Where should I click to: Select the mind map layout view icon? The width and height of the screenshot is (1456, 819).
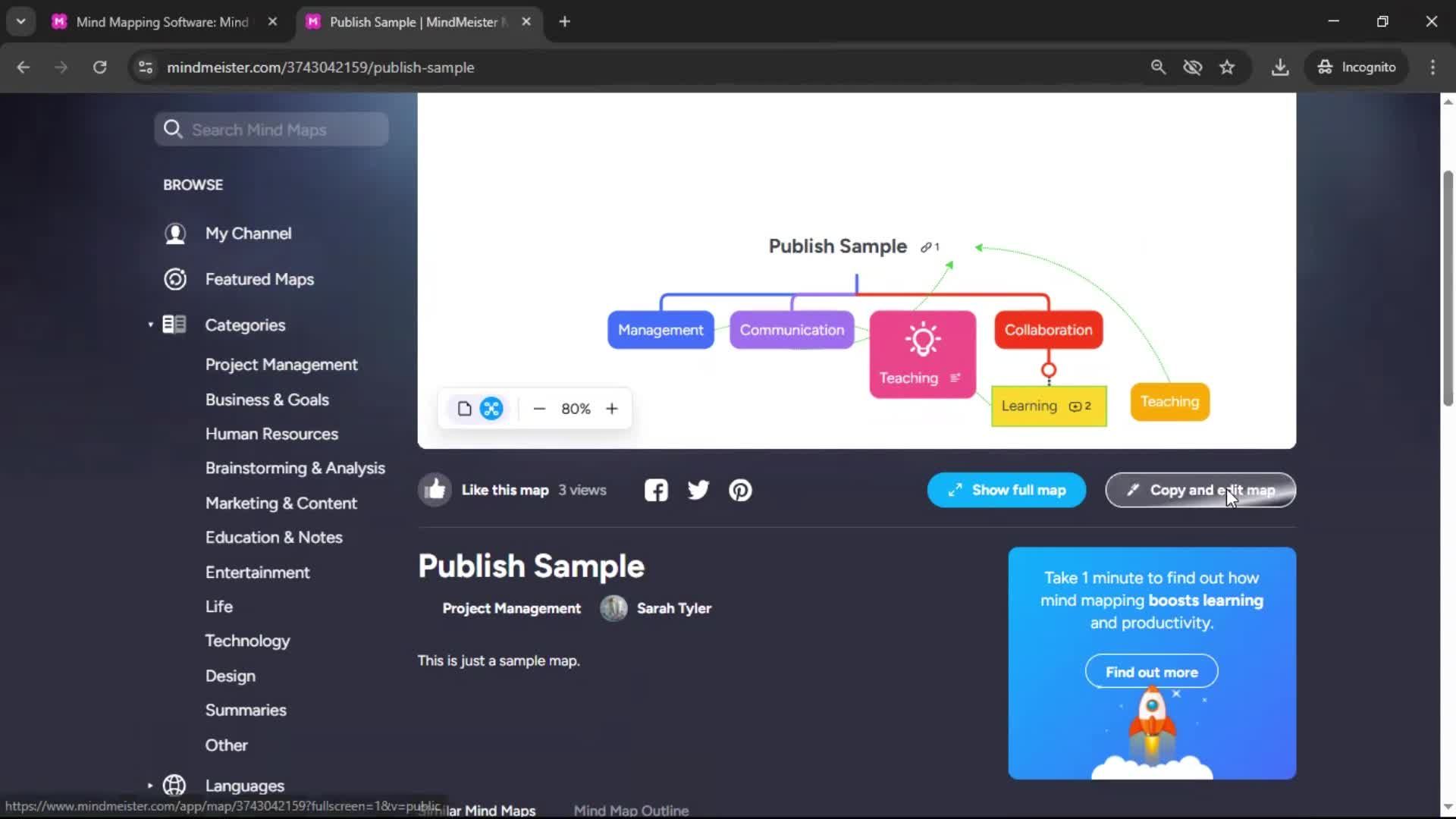pyautogui.click(x=491, y=409)
